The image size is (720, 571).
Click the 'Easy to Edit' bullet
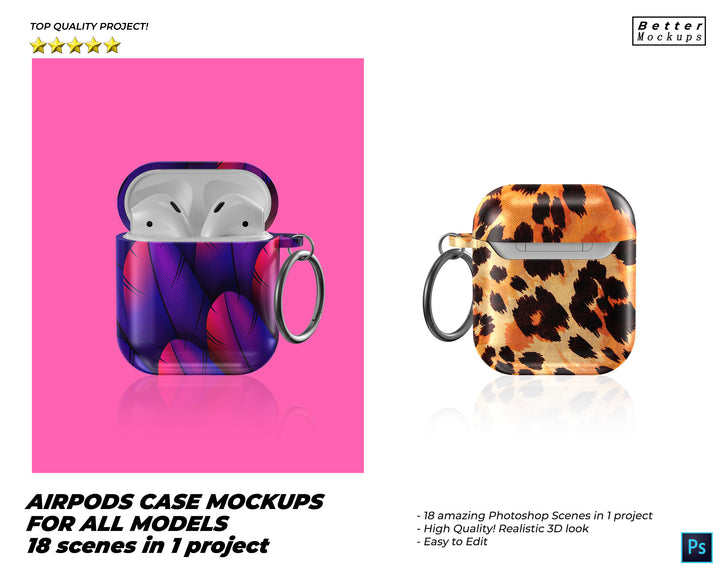[x=452, y=542]
